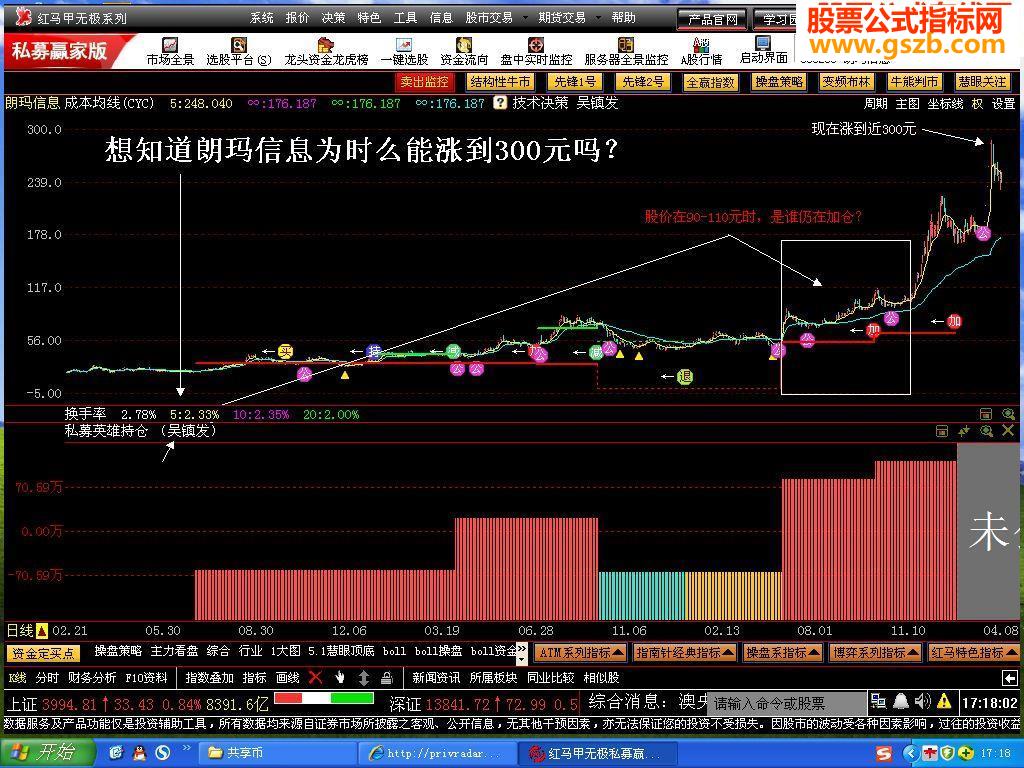Click the 结构性牛市 button
Screen dimensions: 1024x768
tap(500, 82)
